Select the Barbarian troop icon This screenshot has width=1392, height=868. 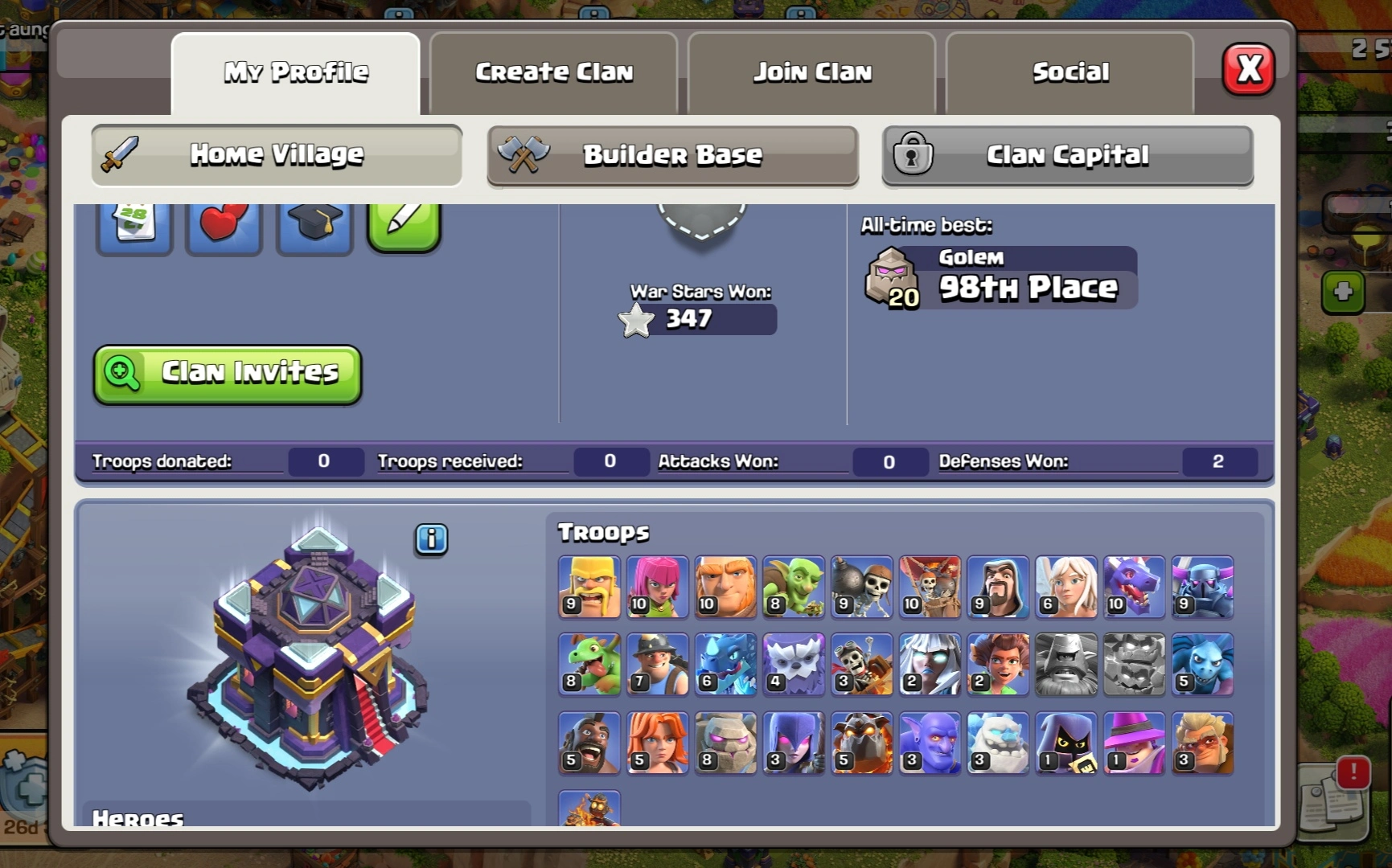point(589,587)
